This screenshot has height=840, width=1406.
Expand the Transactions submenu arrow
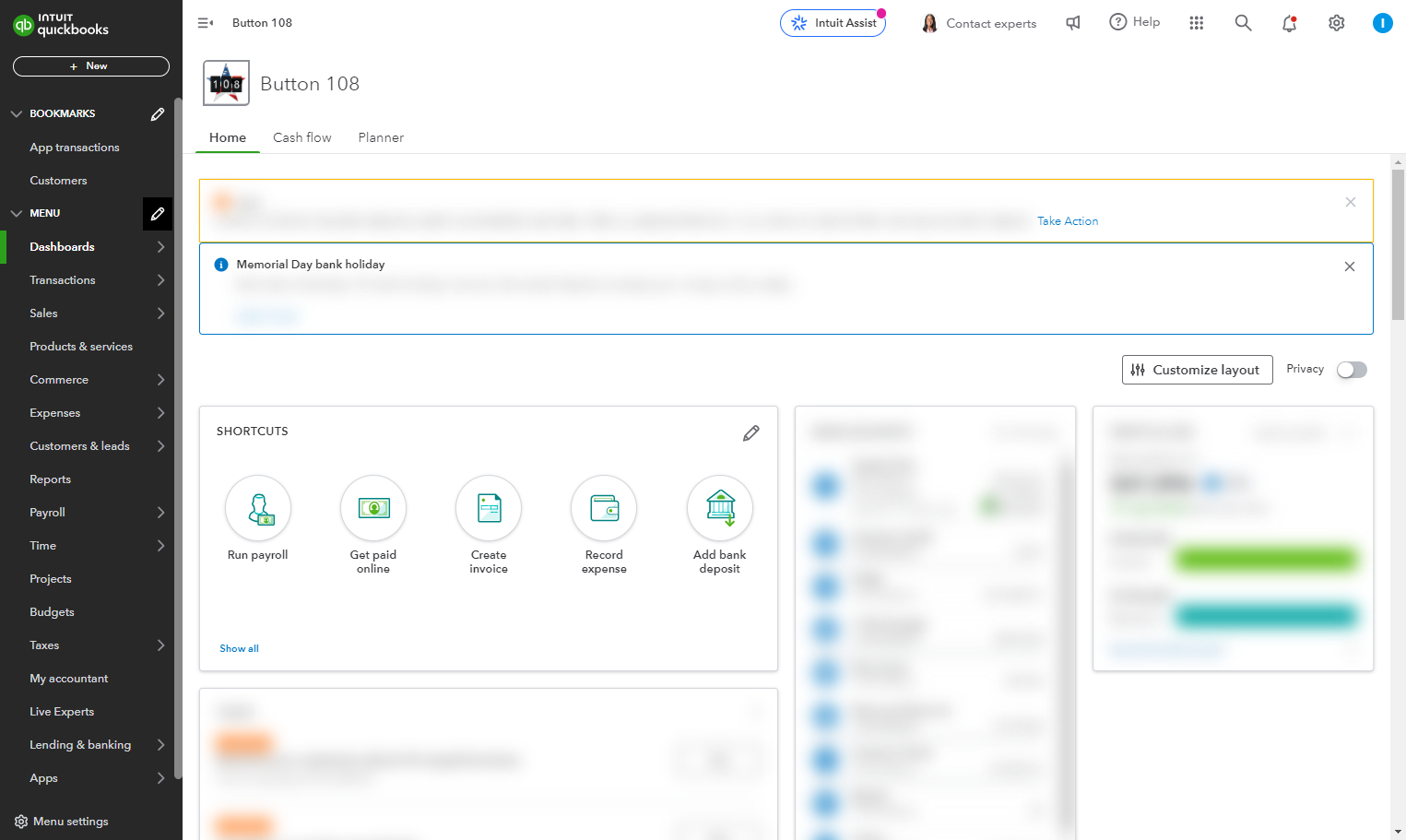tap(160, 280)
